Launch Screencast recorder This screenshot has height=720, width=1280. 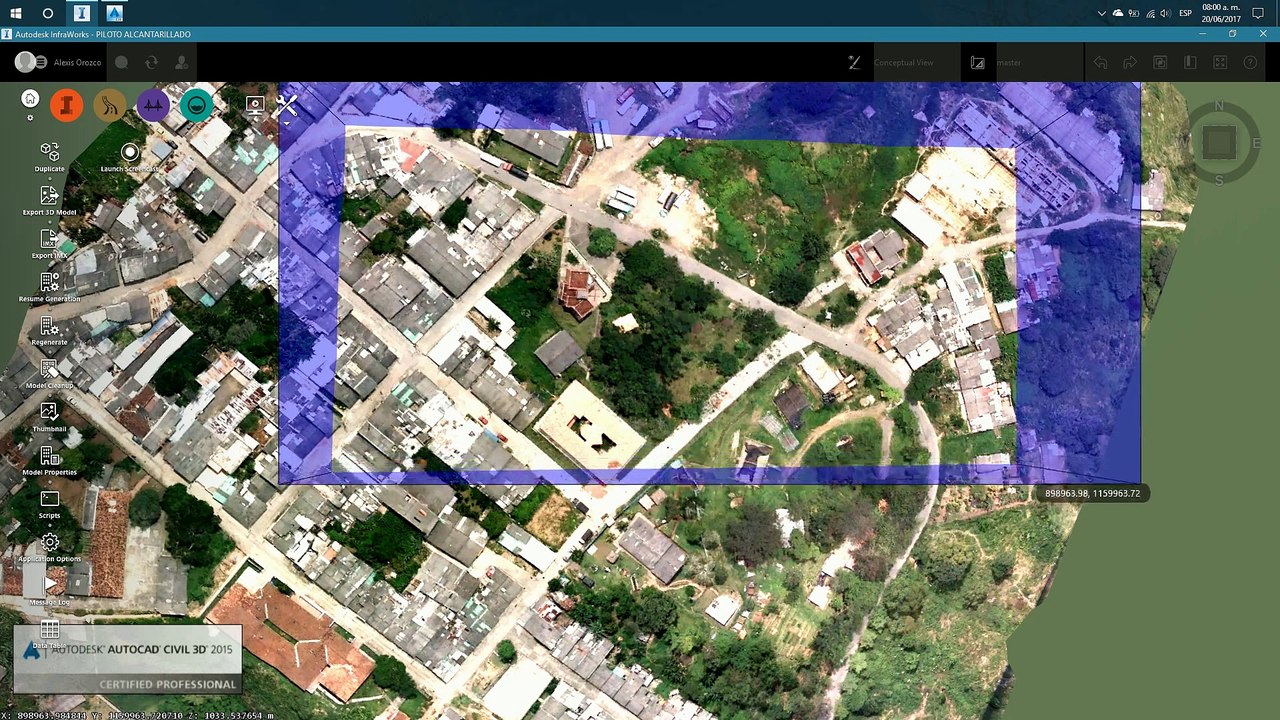click(130, 157)
